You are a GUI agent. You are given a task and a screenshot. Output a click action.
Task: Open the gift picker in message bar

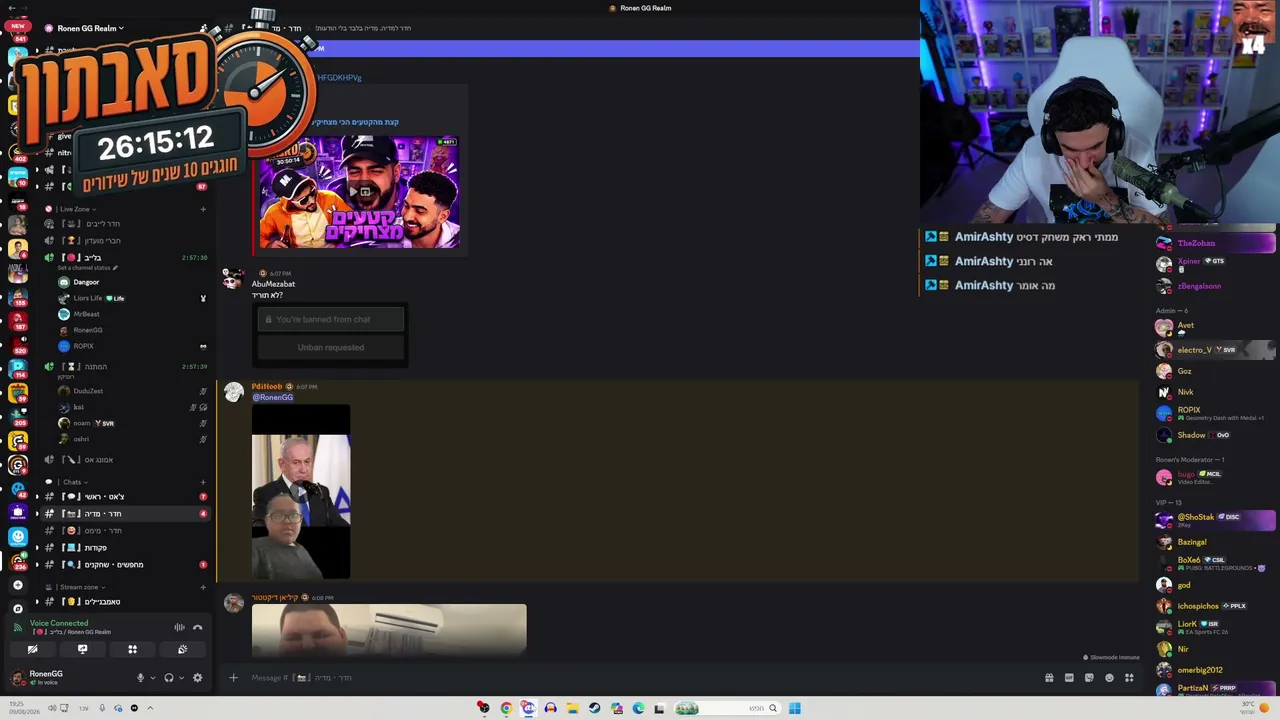point(1049,678)
